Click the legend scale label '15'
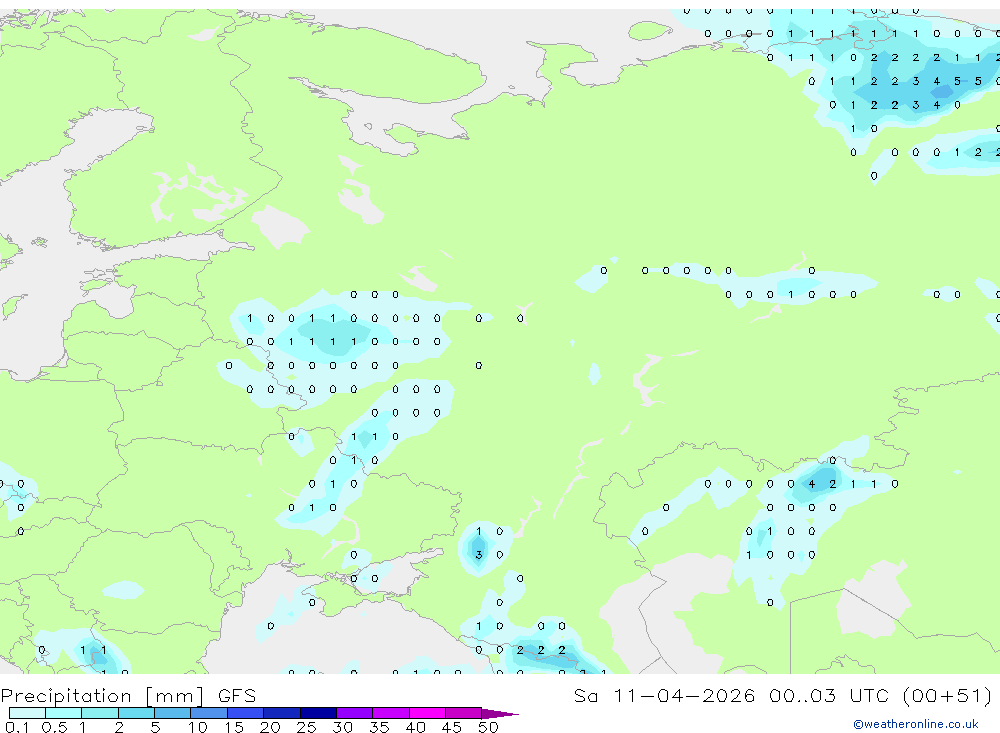Viewport: 1000px width, 733px height. (233, 727)
